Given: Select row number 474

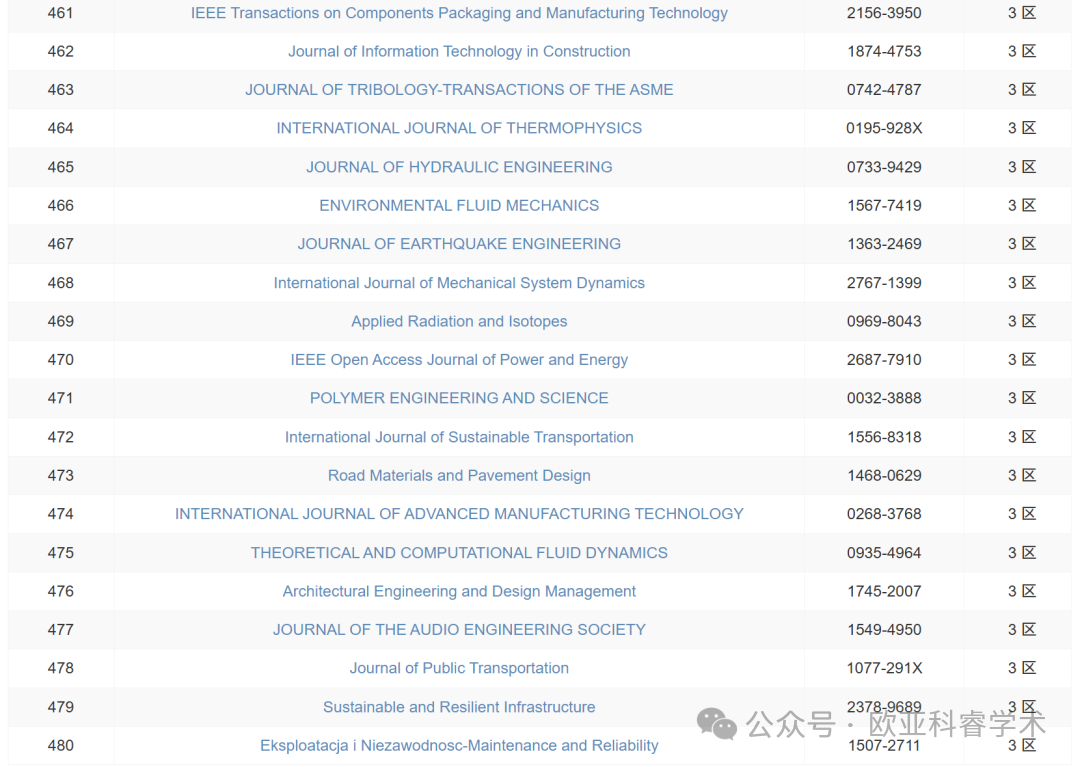Looking at the screenshot, I should (61, 514).
